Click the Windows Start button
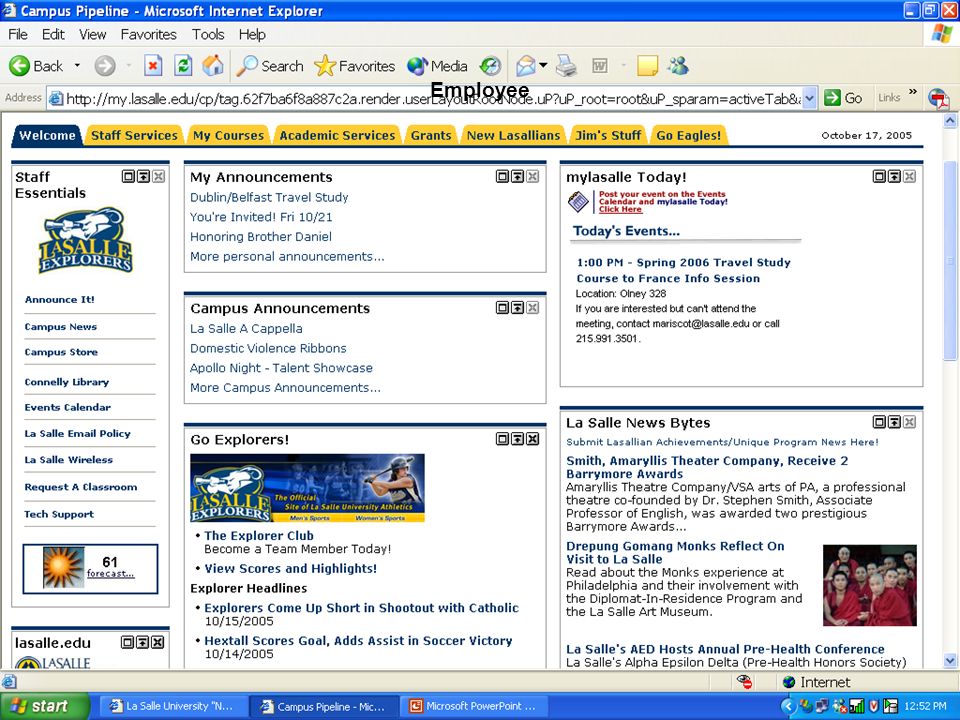This screenshot has height=720, width=960. click(45, 706)
